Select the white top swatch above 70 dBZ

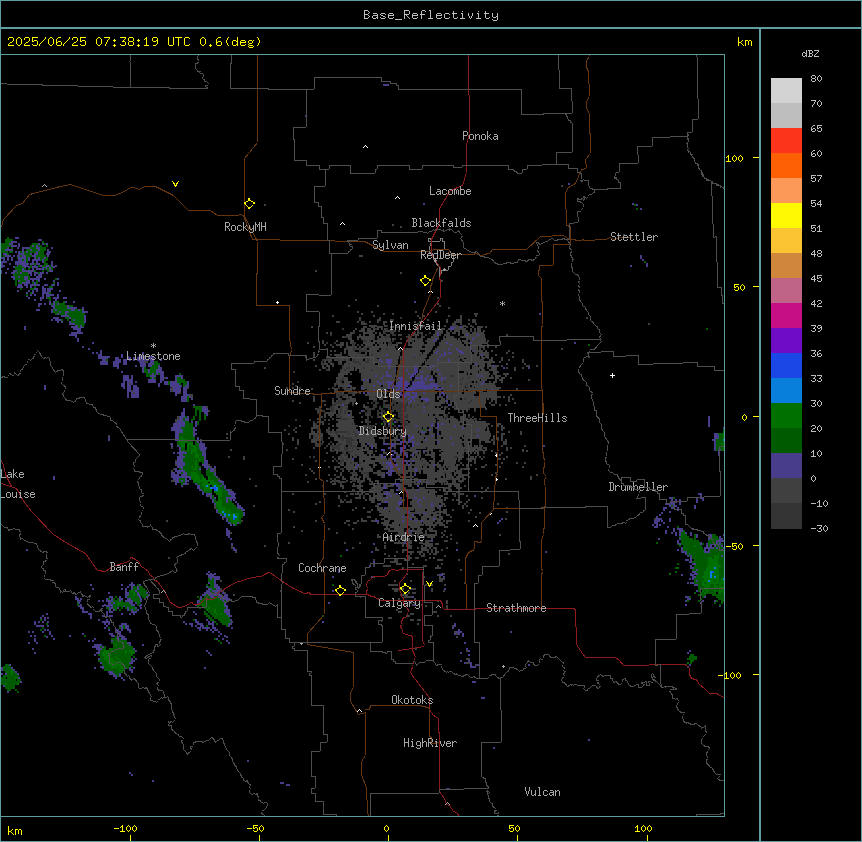(786, 91)
